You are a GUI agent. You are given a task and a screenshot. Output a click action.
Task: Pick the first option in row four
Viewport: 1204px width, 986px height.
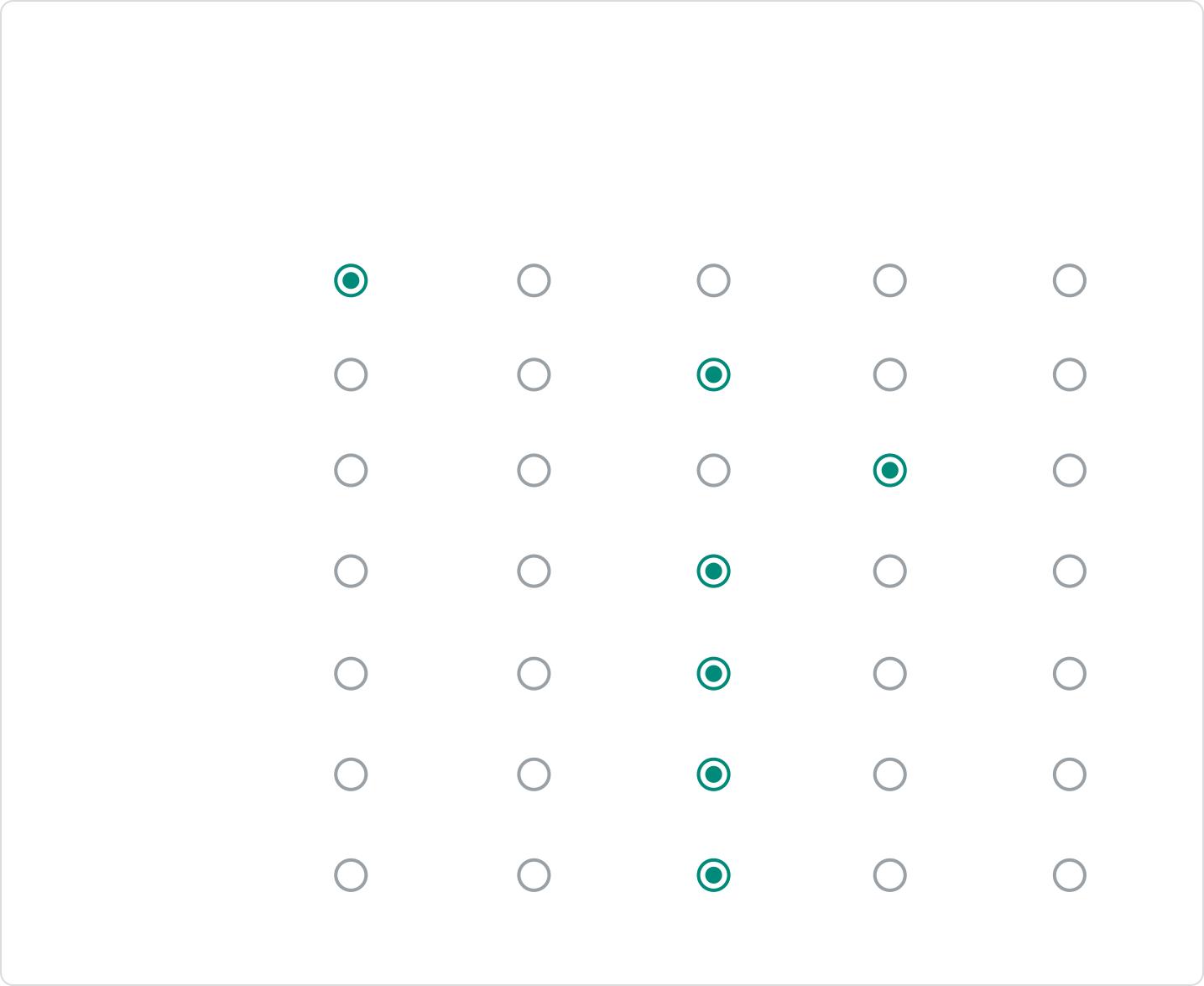[351, 571]
